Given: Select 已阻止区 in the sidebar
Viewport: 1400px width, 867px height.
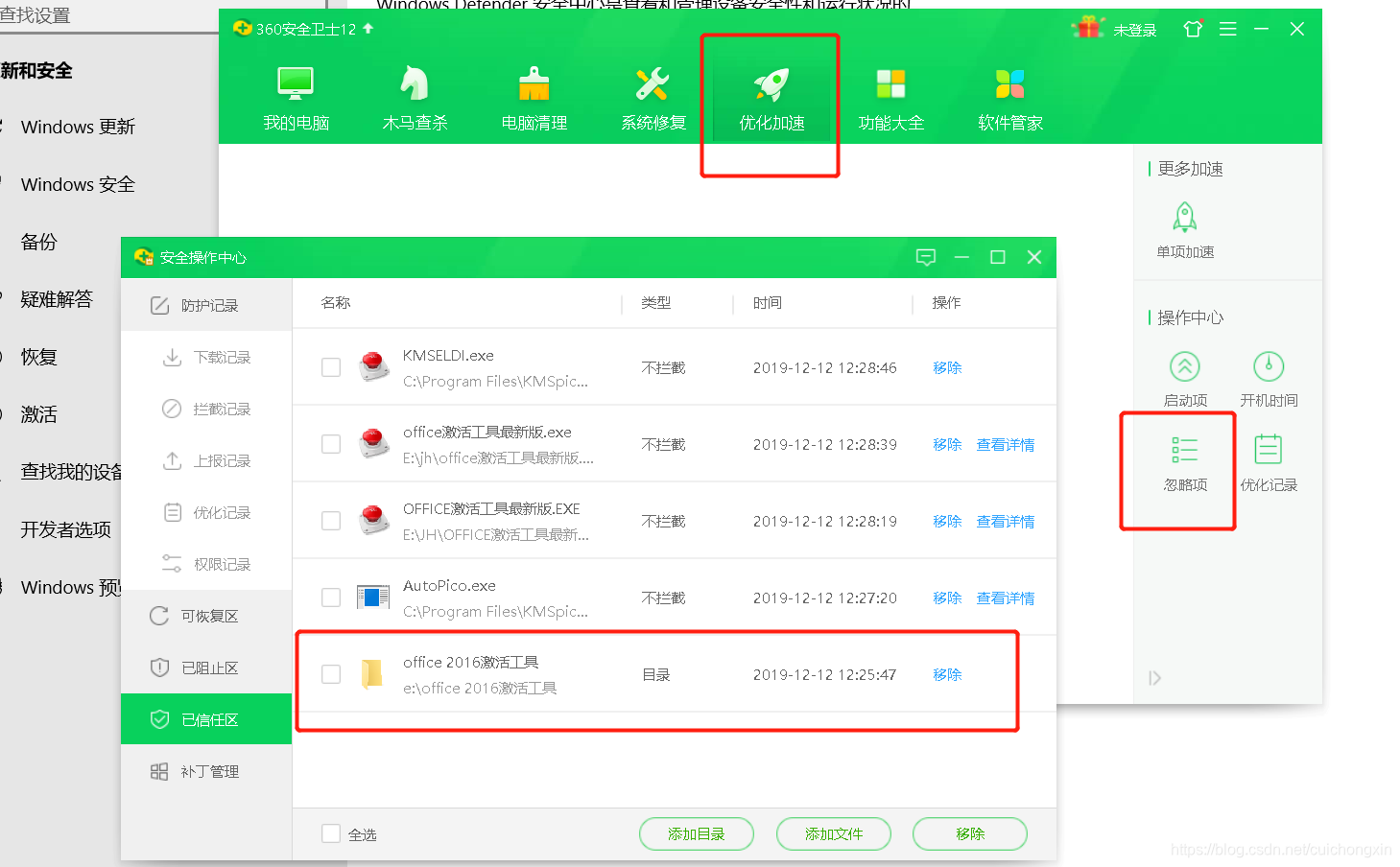Looking at the screenshot, I should (206, 668).
